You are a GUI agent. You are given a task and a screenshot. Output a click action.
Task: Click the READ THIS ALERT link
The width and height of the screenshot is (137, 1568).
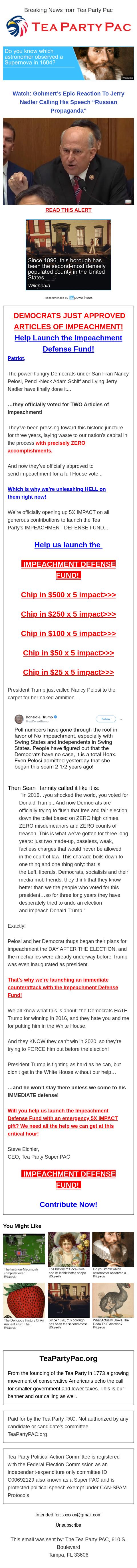pyautogui.click(x=68, y=210)
